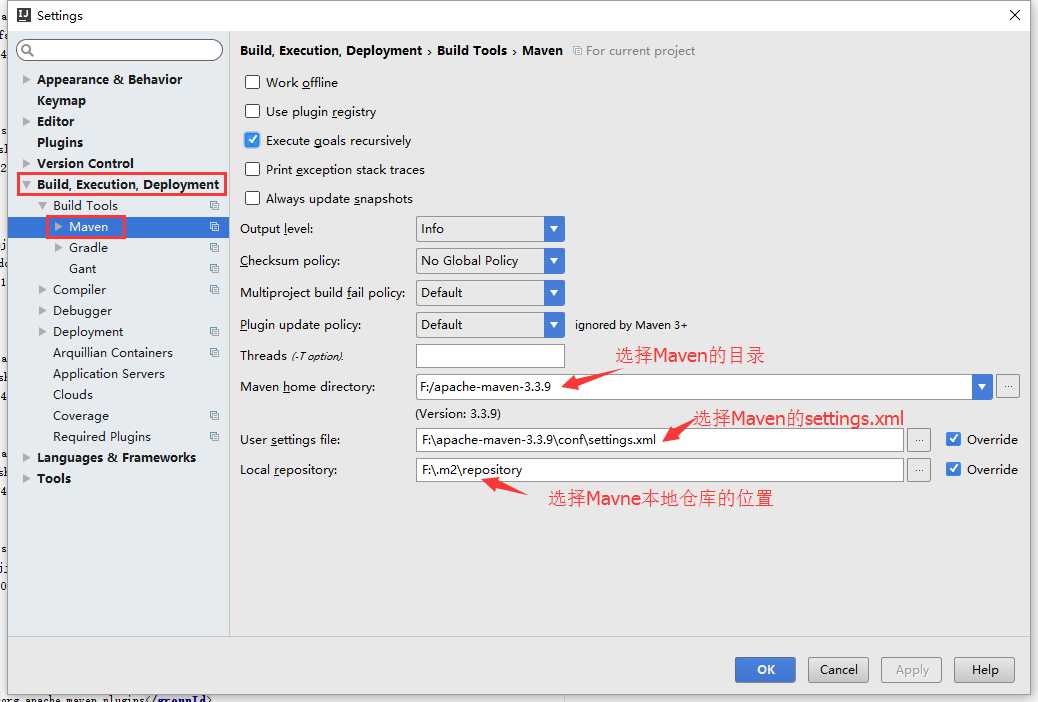Click the project-level icon beside Gradle
The image size is (1038, 702).
(214, 248)
